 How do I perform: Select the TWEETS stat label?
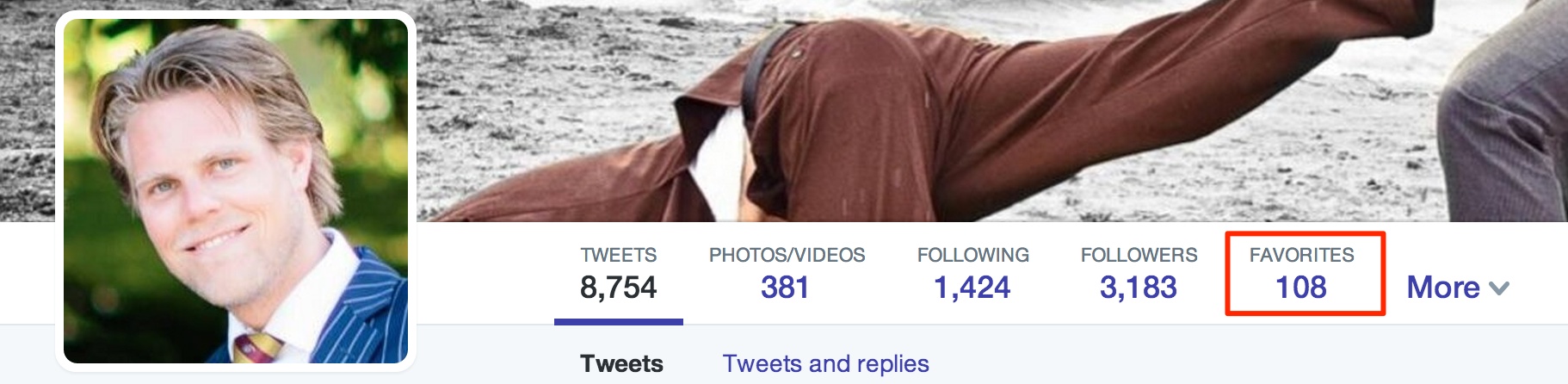pos(618,255)
